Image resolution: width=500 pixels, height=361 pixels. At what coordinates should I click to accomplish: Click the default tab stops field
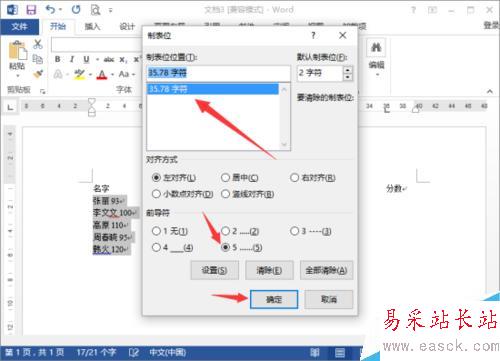[320, 73]
